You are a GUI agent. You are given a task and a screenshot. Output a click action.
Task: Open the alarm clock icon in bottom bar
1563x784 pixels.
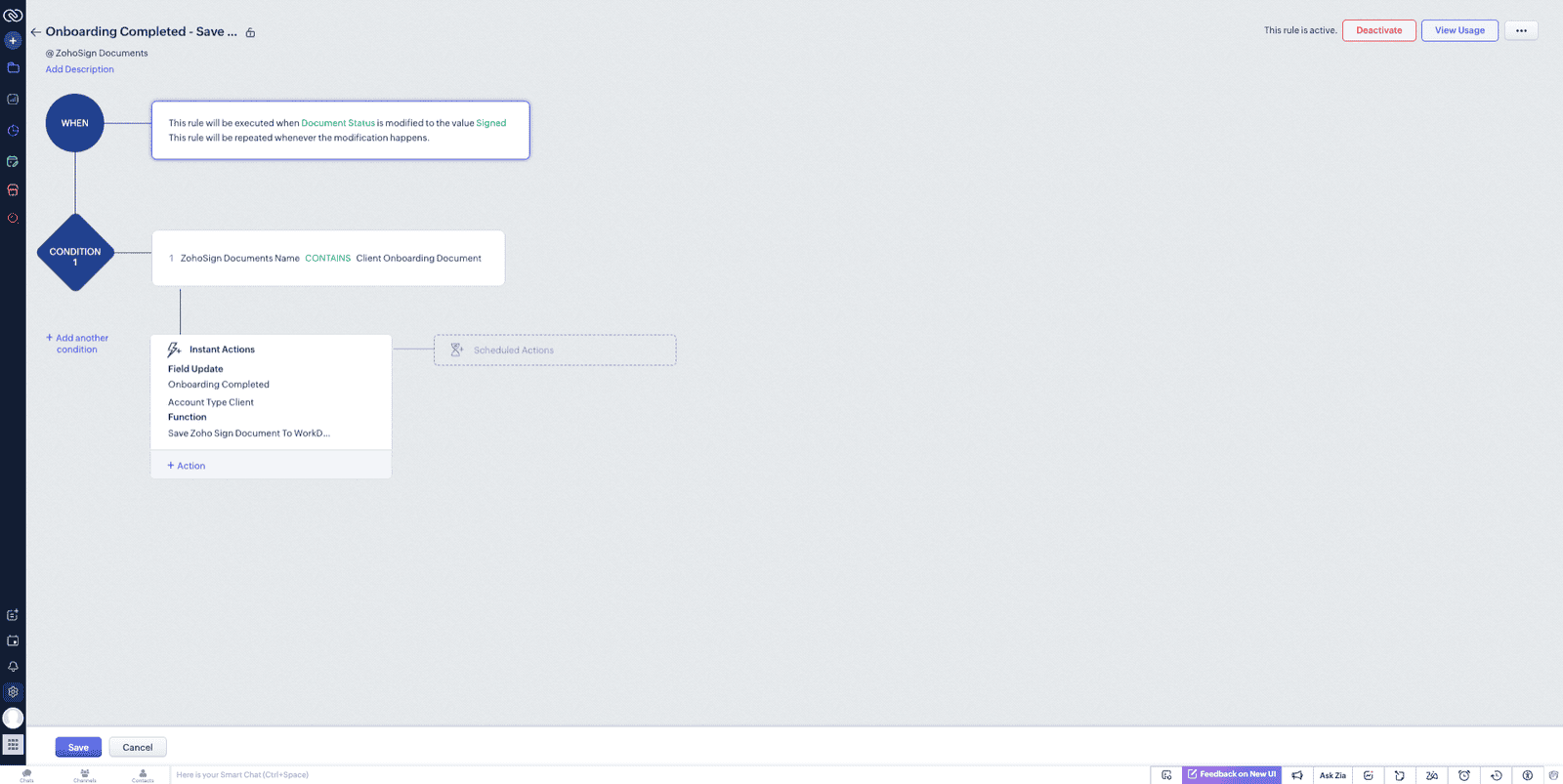(x=1463, y=775)
